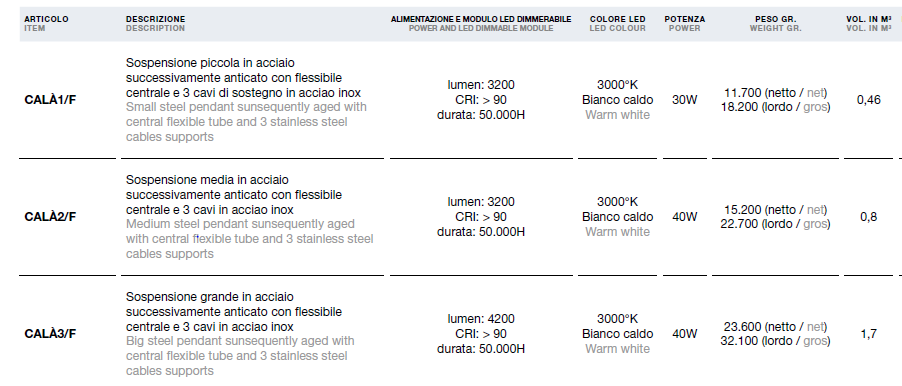
Task: Click the 'Medium steel pendant' English description
Action: 250,239
